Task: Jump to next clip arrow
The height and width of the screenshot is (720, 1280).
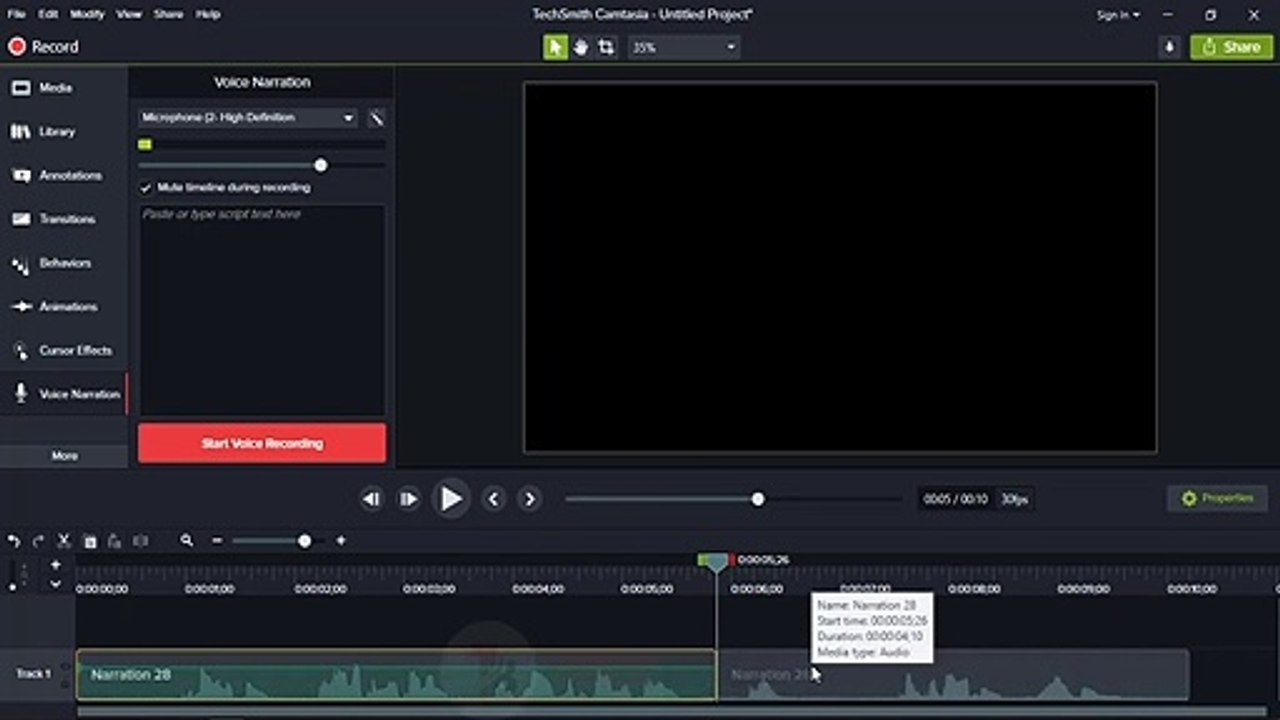Action: [x=530, y=499]
